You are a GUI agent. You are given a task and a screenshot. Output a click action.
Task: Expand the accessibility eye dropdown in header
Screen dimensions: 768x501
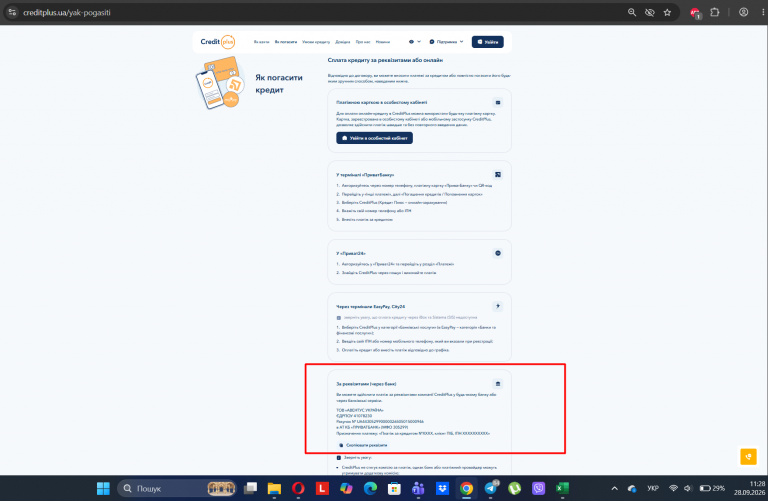click(414, 42)
